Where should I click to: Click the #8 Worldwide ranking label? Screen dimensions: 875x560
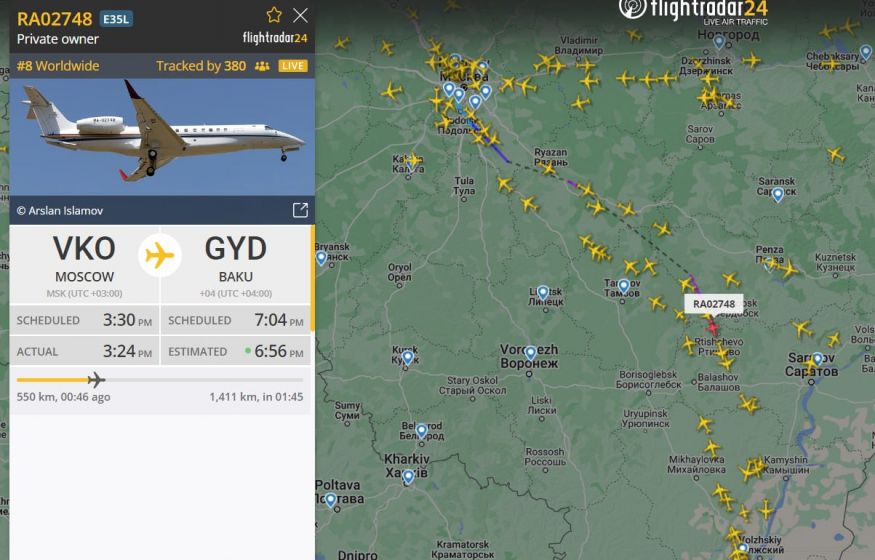[x=58, y=66]
